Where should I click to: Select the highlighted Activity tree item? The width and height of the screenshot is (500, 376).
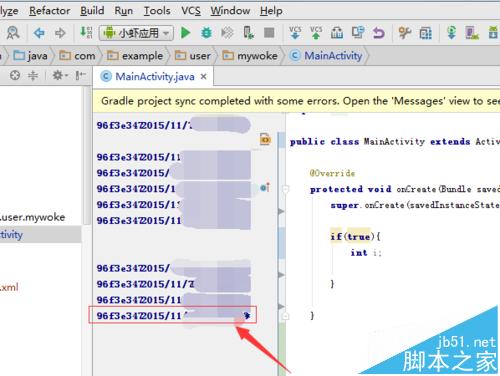pos(41,234)
